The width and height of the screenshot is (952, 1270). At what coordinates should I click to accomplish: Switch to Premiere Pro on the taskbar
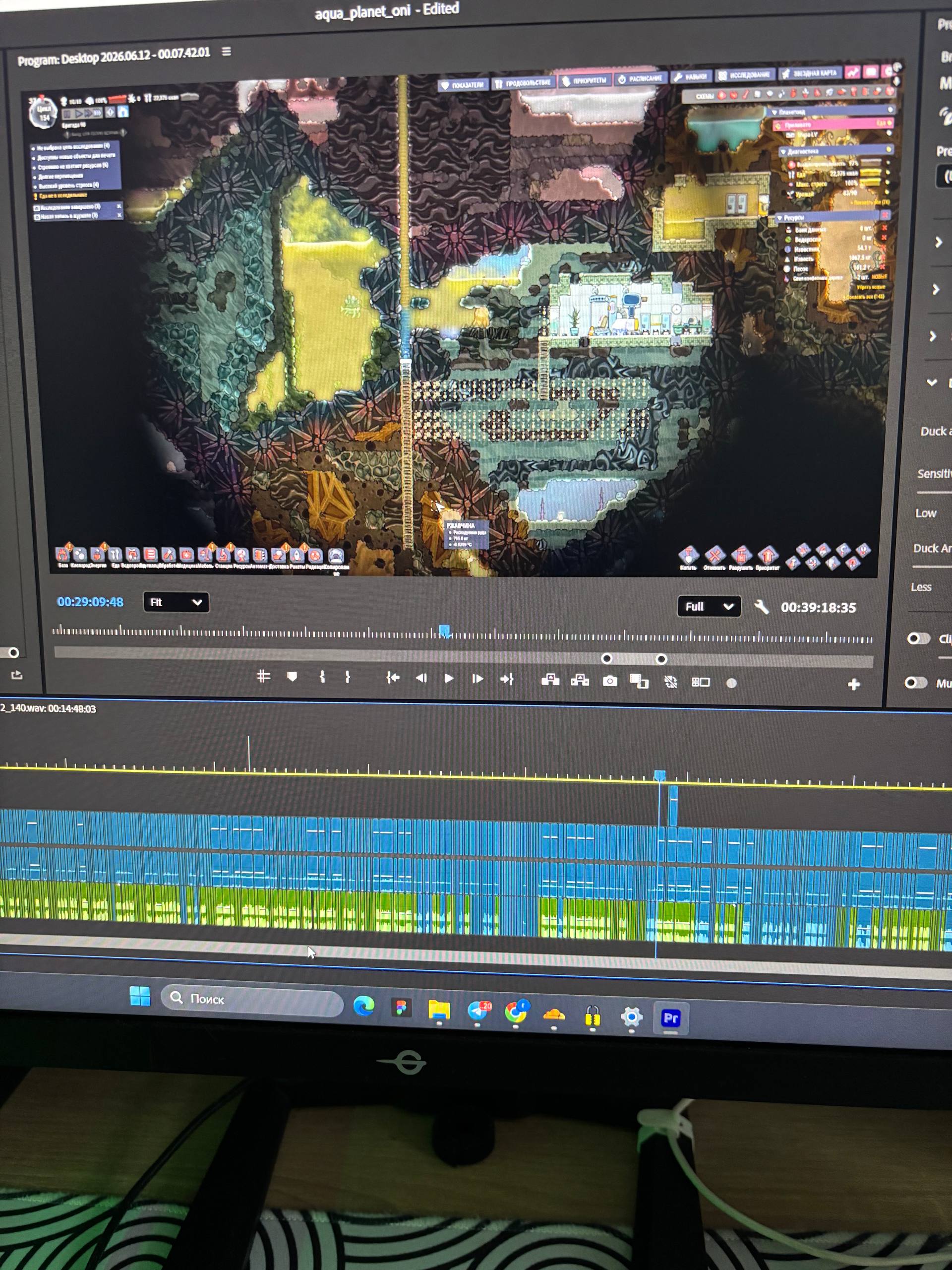(670, 1018)
